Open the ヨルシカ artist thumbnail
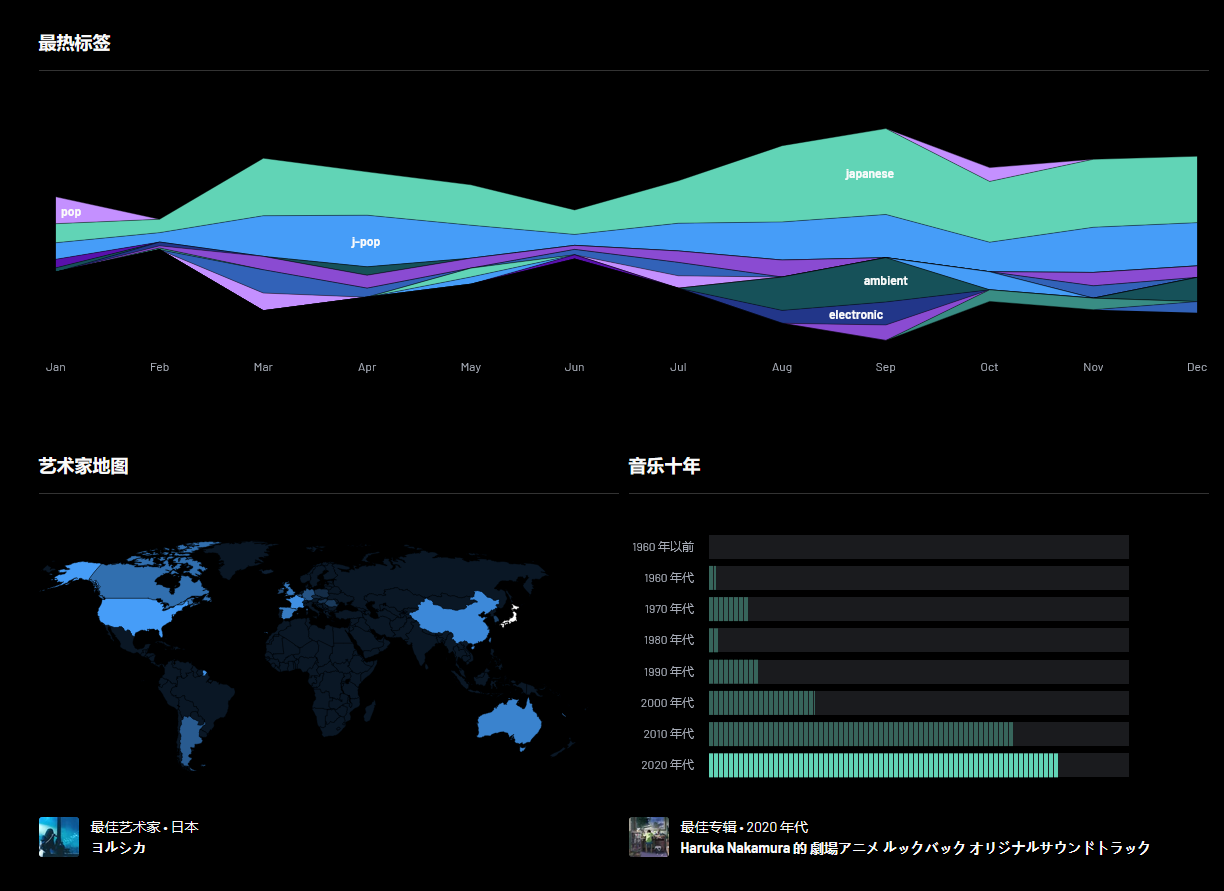1224x891 pixels. [x=58, y=837]
